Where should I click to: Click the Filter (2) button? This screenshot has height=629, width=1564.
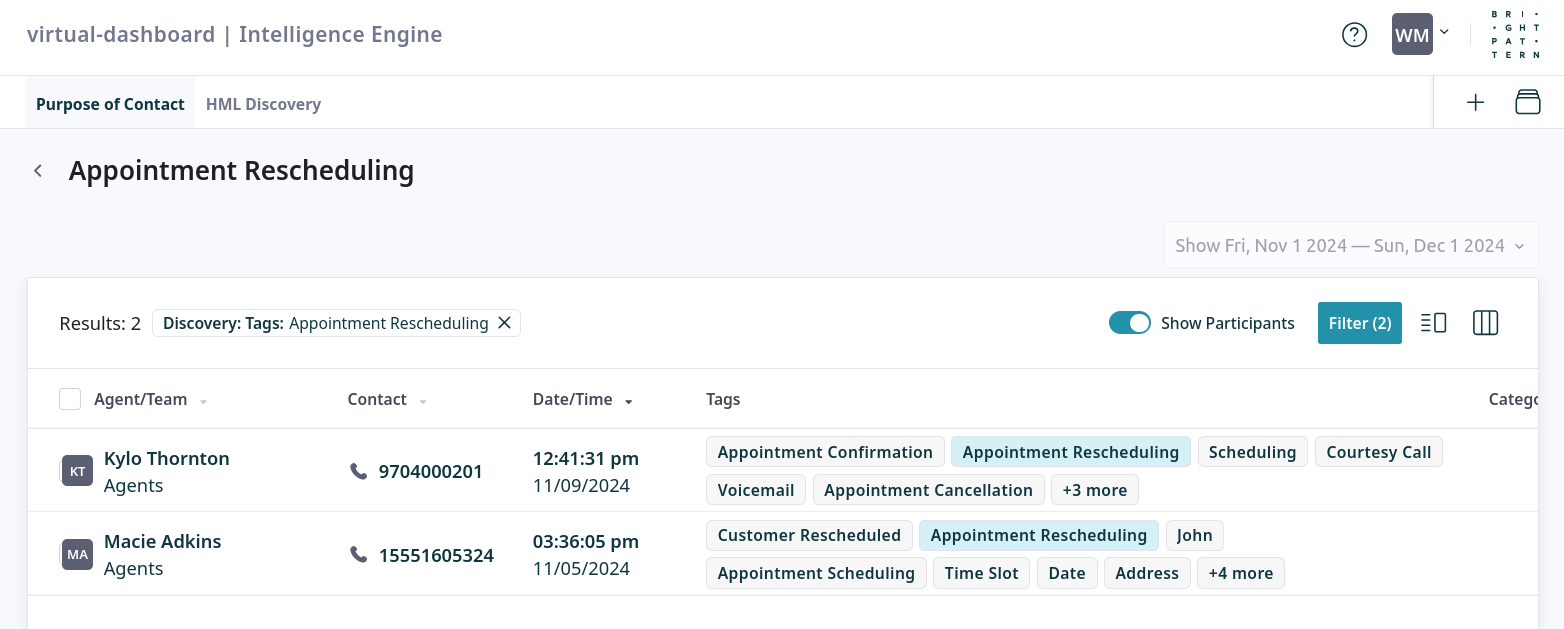[x=1359, y=323]
